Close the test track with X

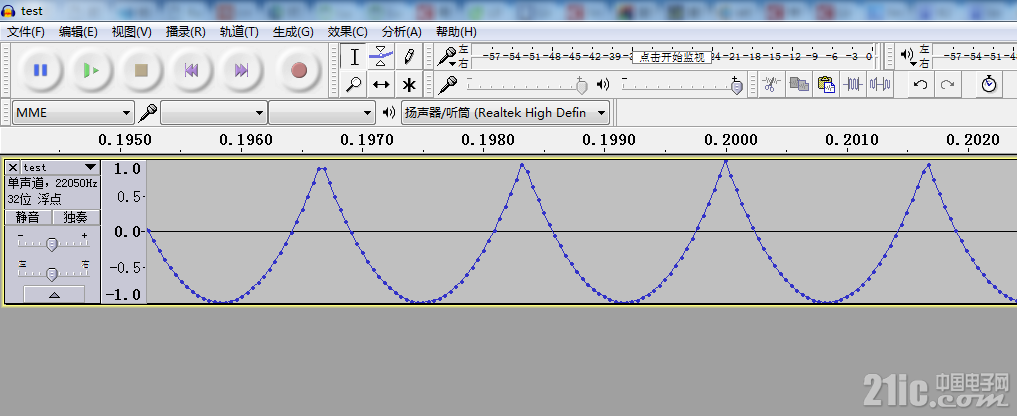tap(13, 167)
